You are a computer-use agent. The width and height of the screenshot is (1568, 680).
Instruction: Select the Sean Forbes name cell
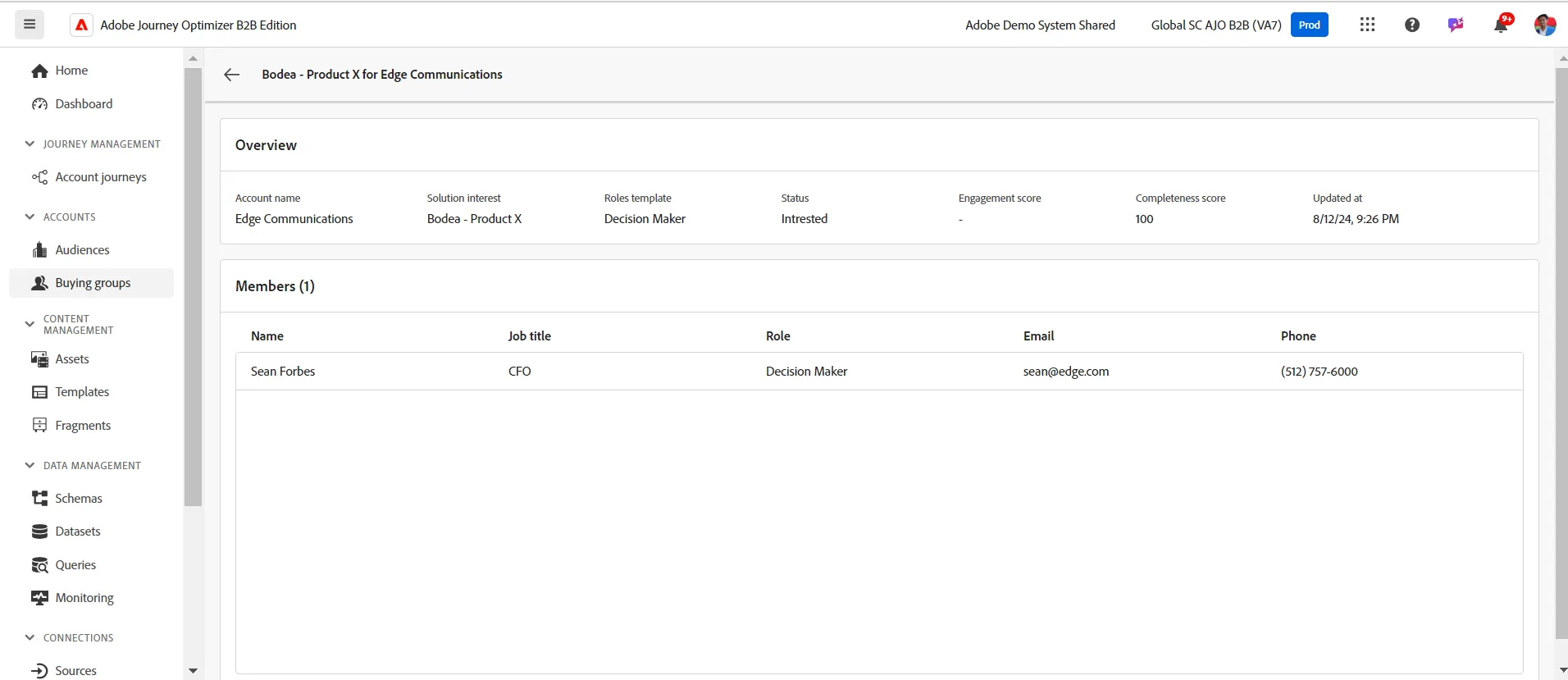tap(283, 372)
